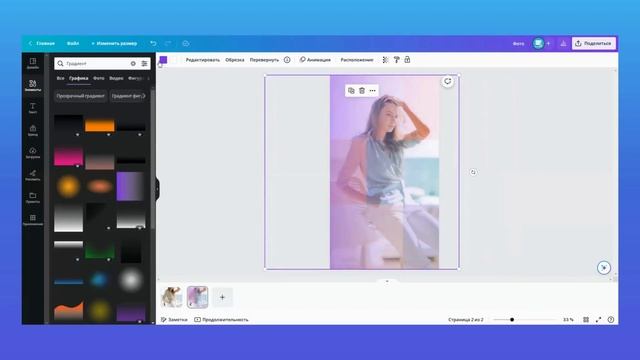Open the Перевернуть flip options
Screen dimensions: 640x360
point(264,60)
